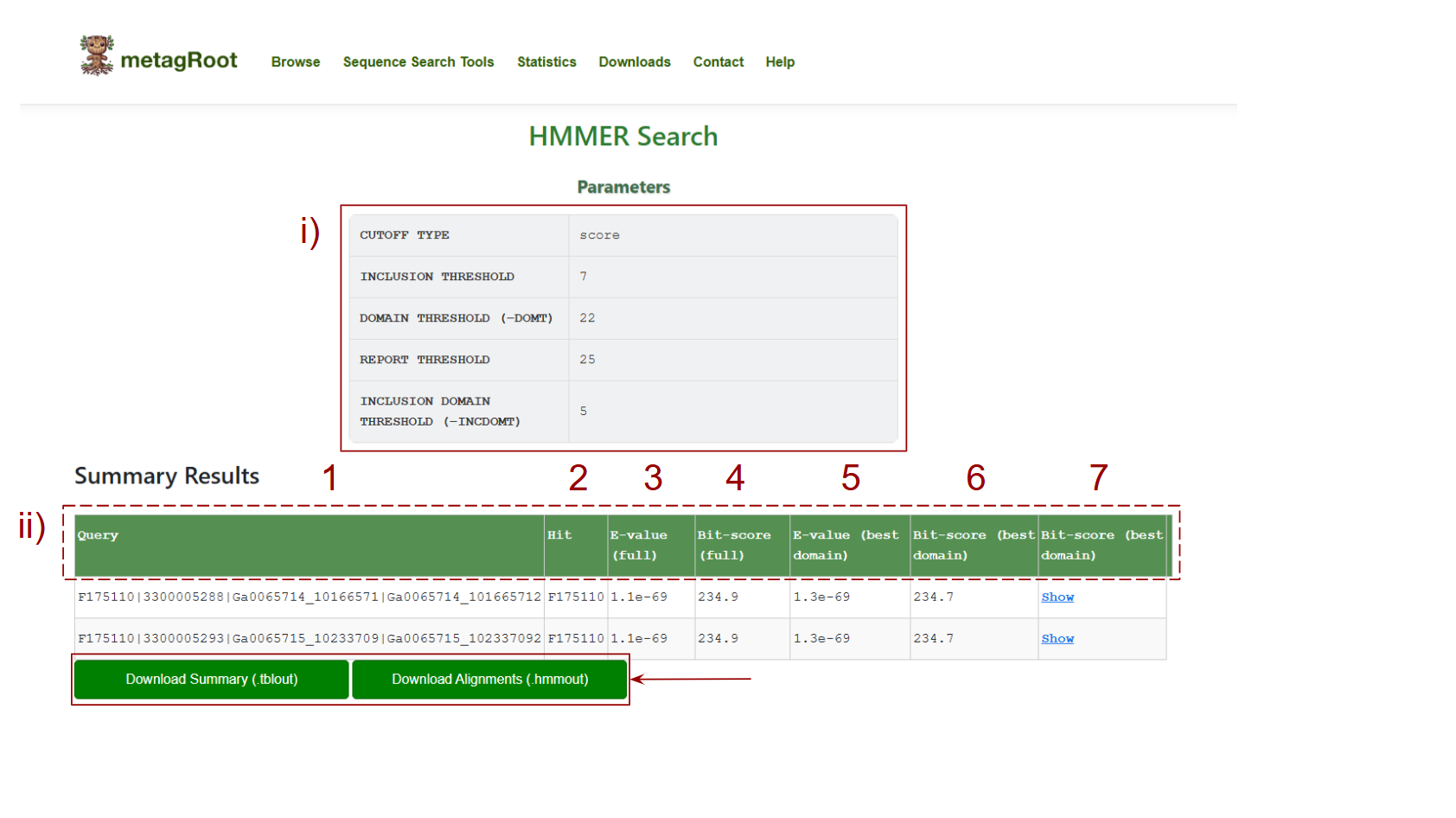Screen dimensions: 1456x818
Task: Select the Parameters heading
Action: [x=623, y=188]
